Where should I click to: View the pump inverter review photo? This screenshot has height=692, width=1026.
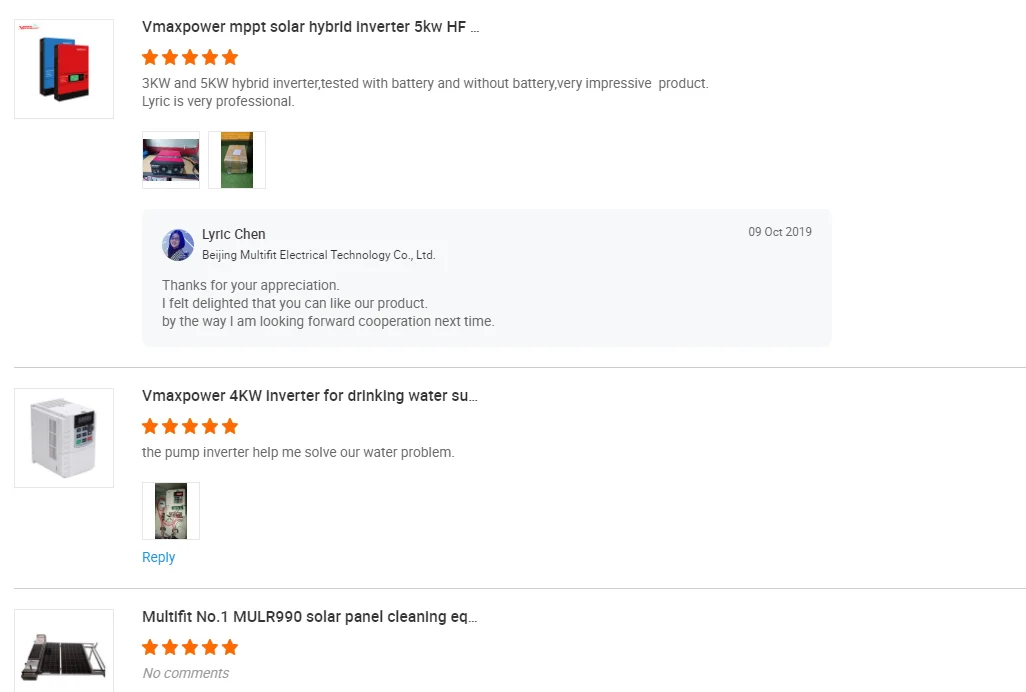click(171, 511)
